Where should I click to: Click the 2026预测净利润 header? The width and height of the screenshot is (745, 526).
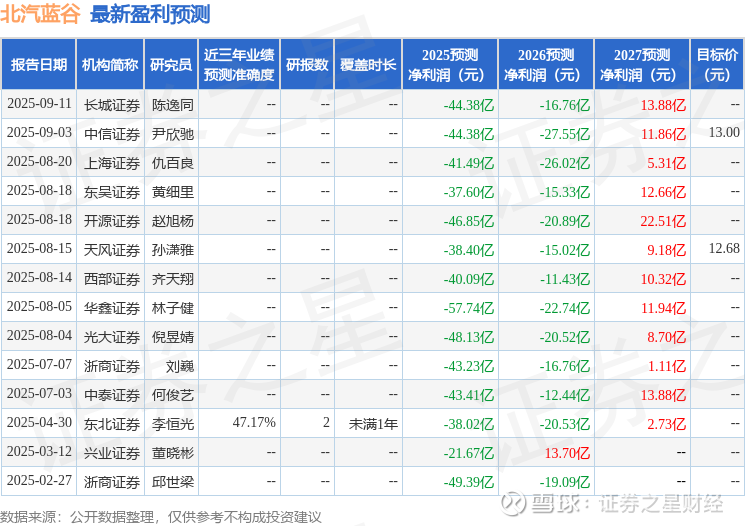pyautogui.click(x=545, y=65)
